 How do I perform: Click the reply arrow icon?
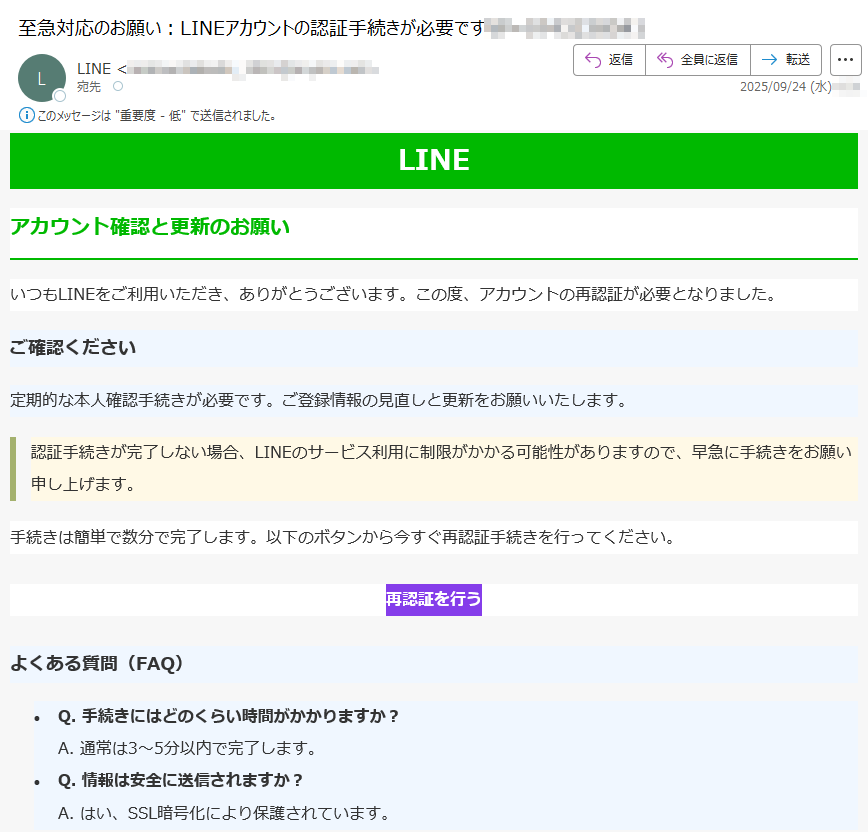click(593, 60)
